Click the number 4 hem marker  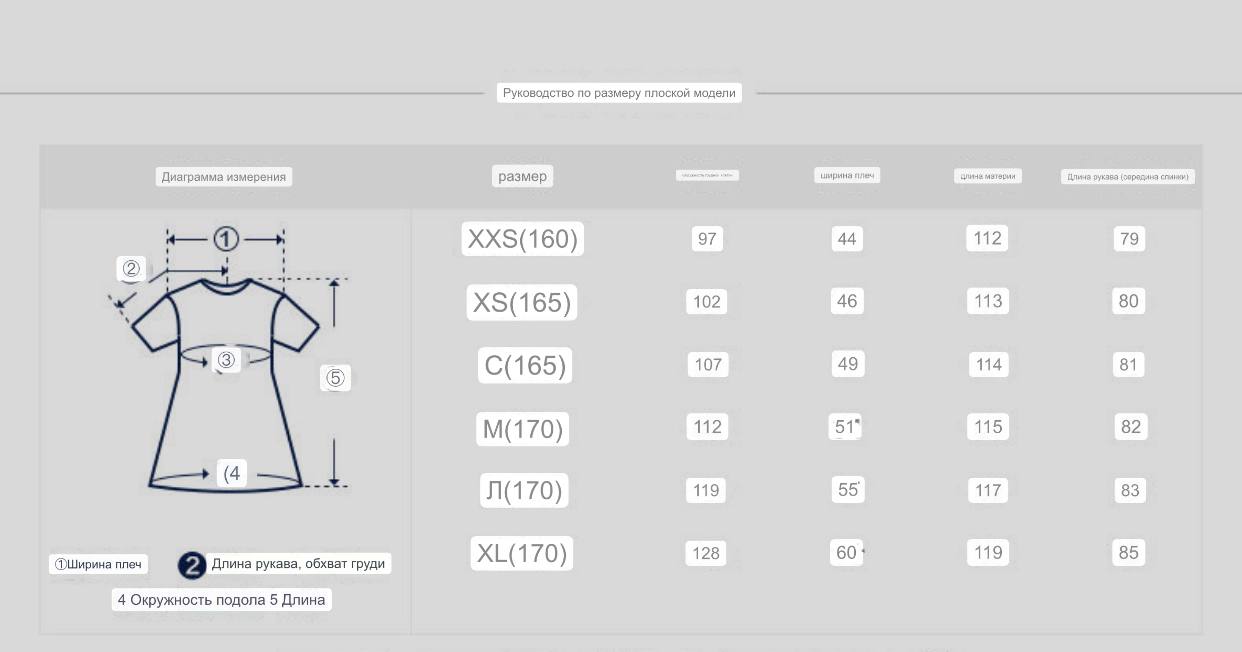tap(232, 473)
